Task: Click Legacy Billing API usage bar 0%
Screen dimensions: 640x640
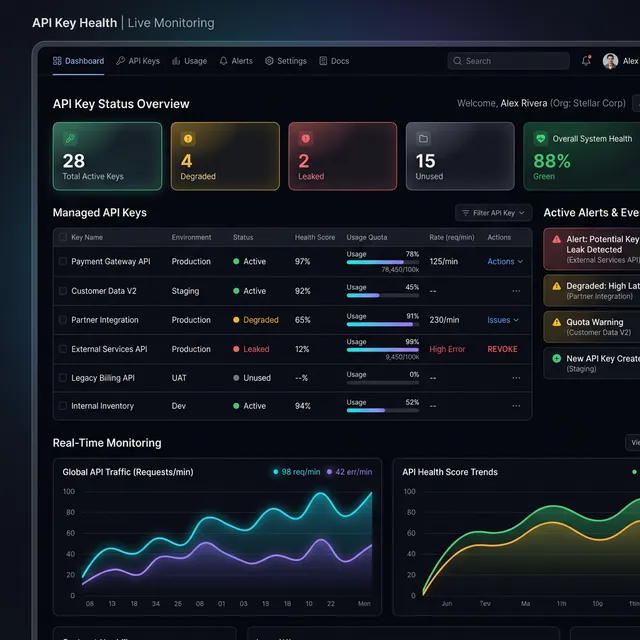Action: [383, 383]
